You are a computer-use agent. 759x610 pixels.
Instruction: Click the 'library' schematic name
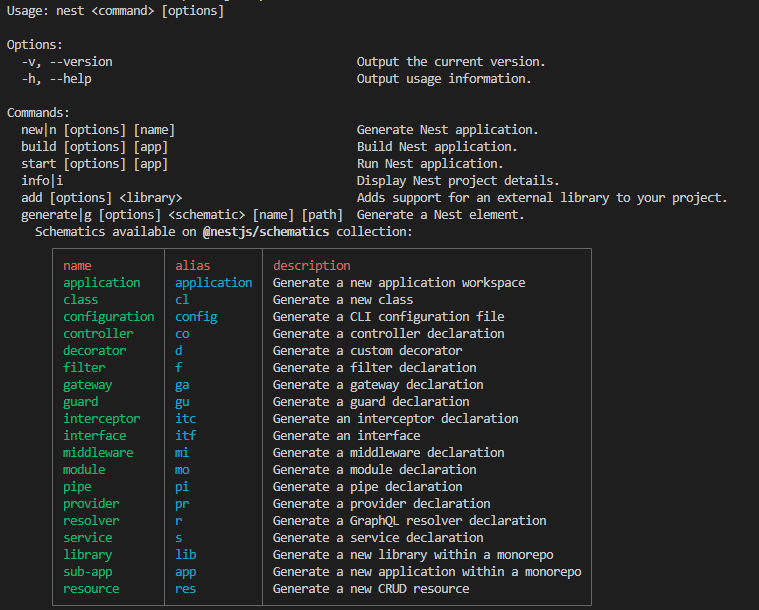click(x=88, y=555)
